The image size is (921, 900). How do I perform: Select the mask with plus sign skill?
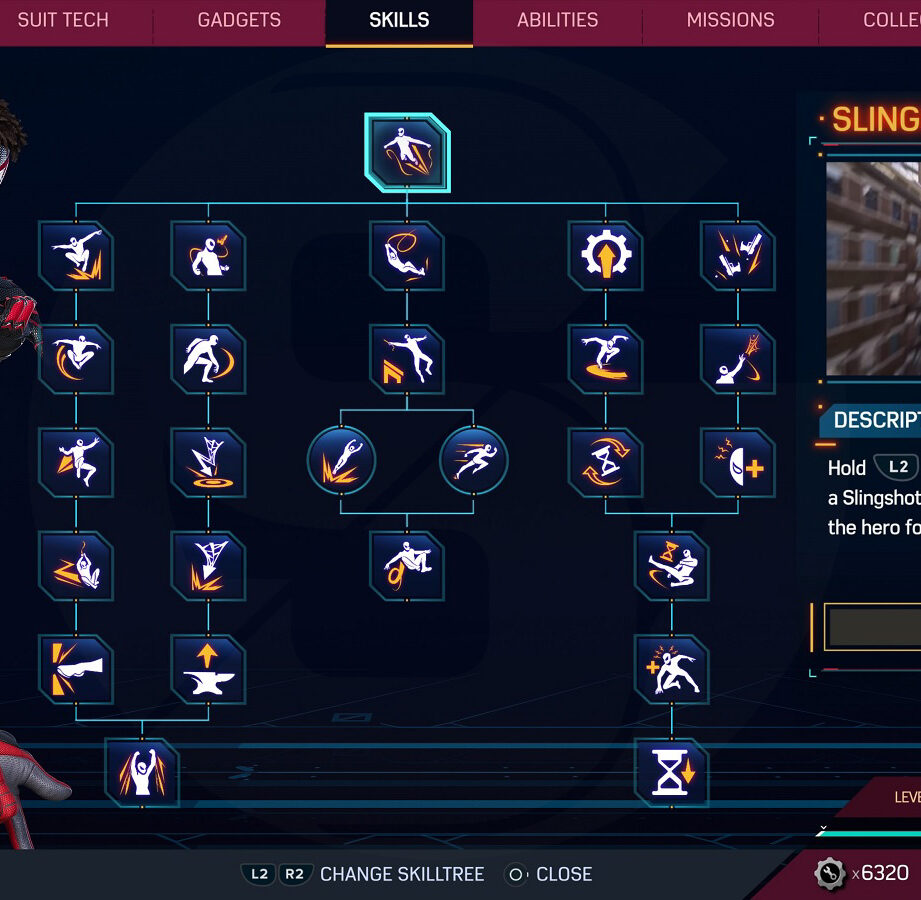738,462
